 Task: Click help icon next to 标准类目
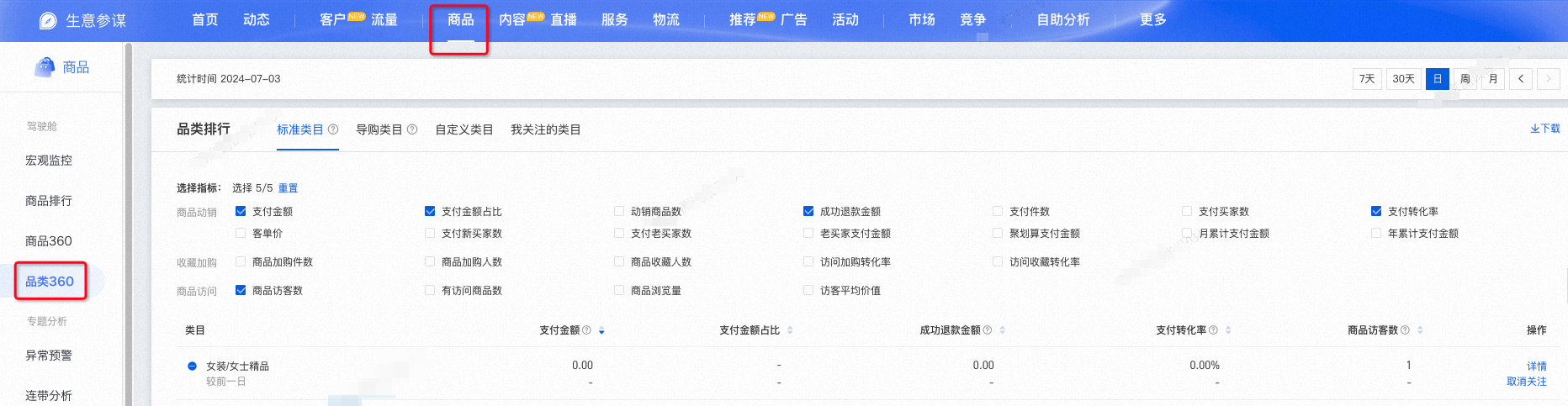tap(333, 129)
